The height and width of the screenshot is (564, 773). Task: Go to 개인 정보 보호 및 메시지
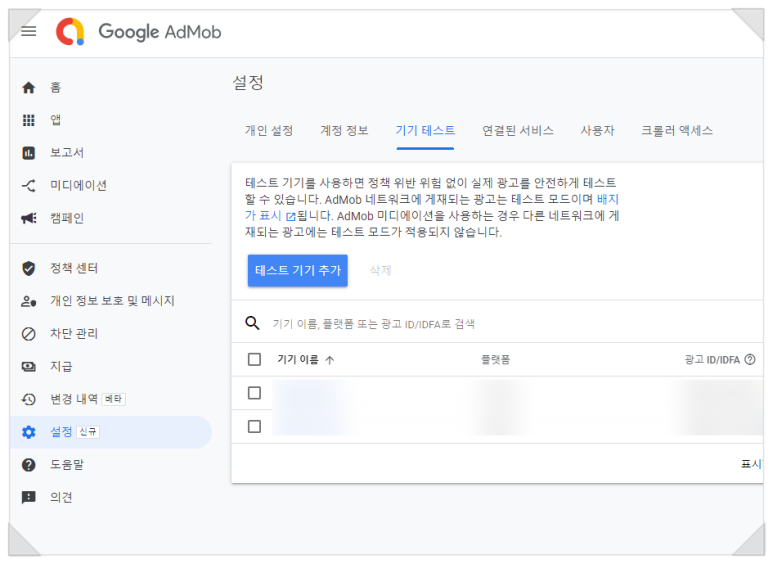pyautogui.click(x=112, y=301)
